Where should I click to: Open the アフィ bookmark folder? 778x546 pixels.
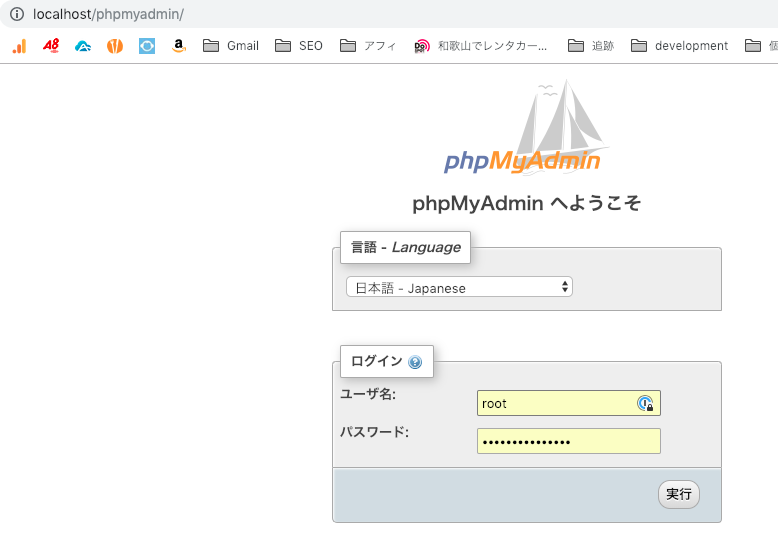[x=368, y=46]
